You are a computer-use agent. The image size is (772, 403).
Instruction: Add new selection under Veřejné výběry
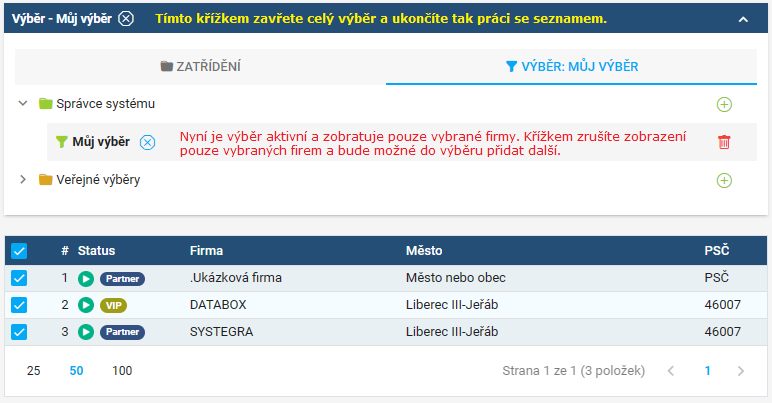[x=724, y=181]
